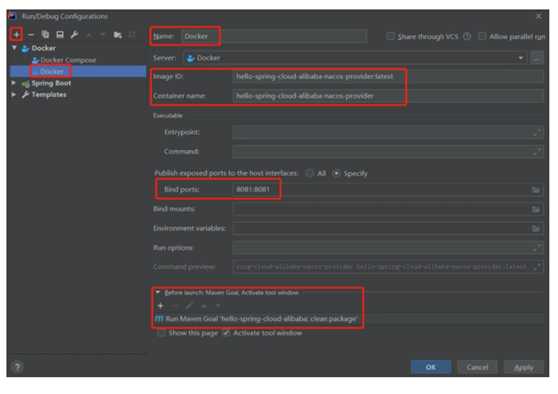Enable the Show this page checkbox

(161, 333)
